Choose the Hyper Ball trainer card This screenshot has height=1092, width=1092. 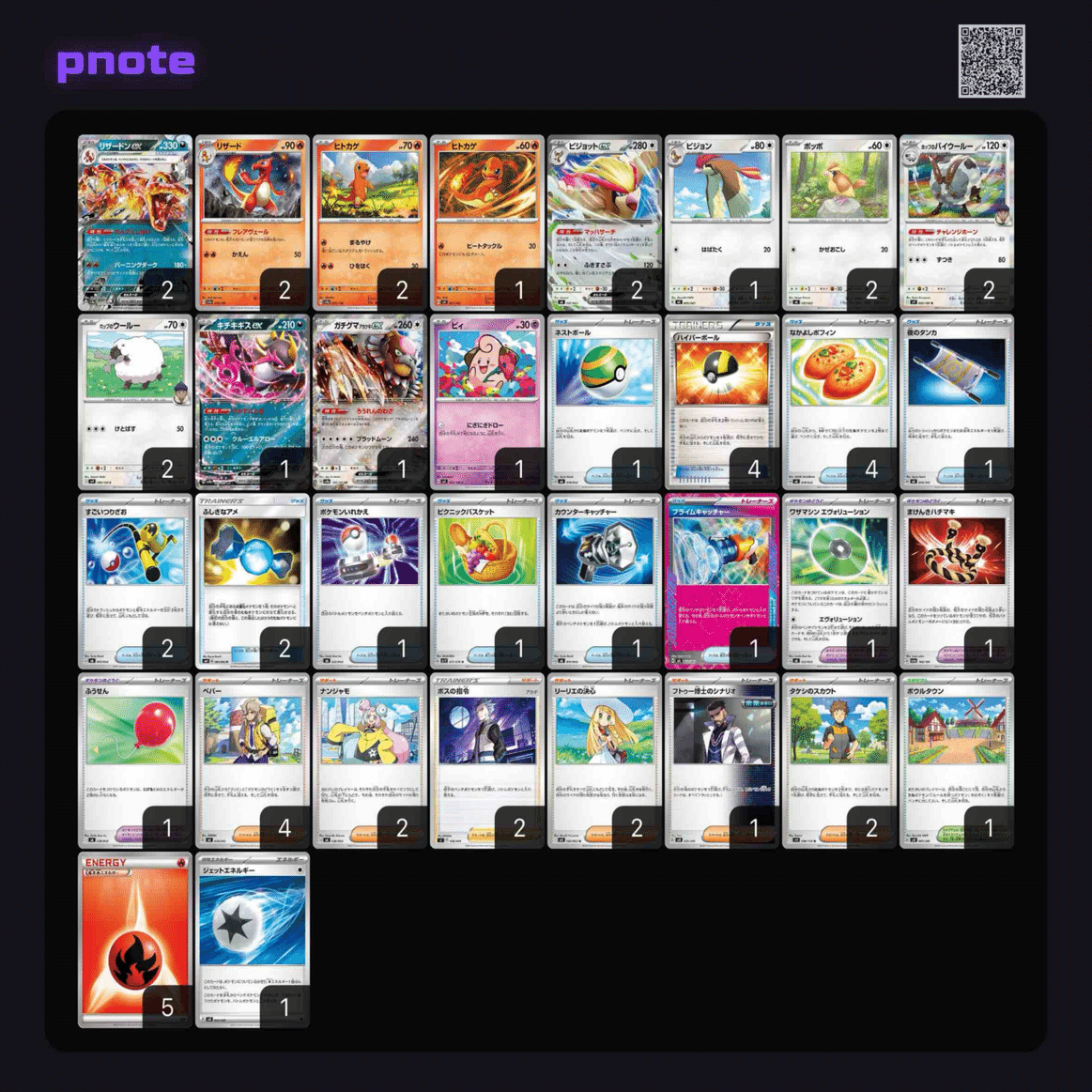tap(721, 402)
